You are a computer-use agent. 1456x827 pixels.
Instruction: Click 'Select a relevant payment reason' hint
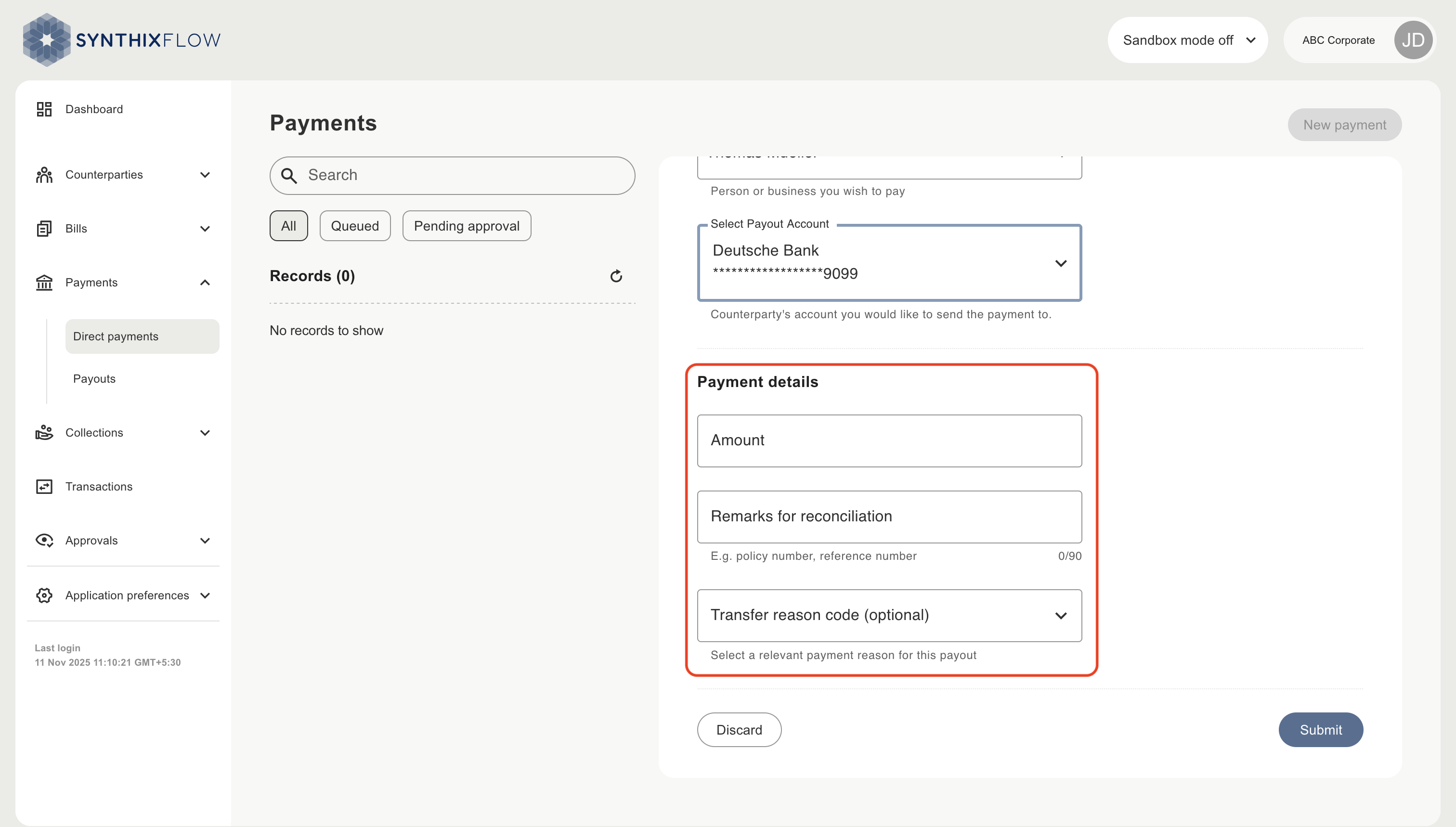click(843, 655)
